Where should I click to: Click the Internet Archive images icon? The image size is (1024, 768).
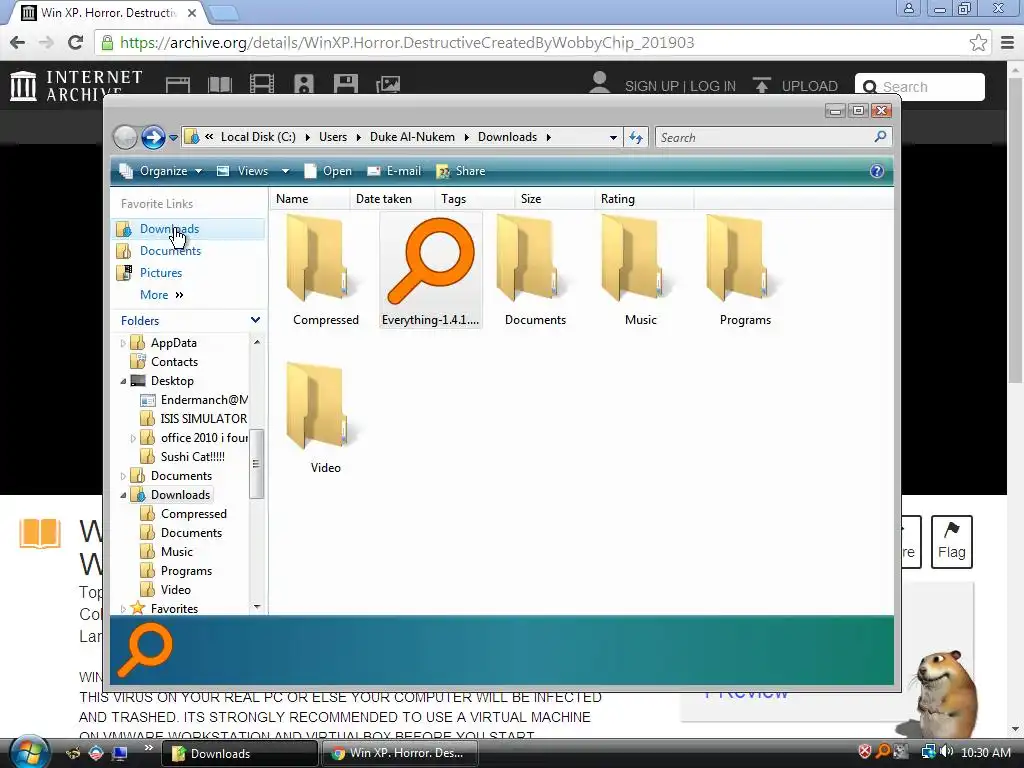click(388, 84)
